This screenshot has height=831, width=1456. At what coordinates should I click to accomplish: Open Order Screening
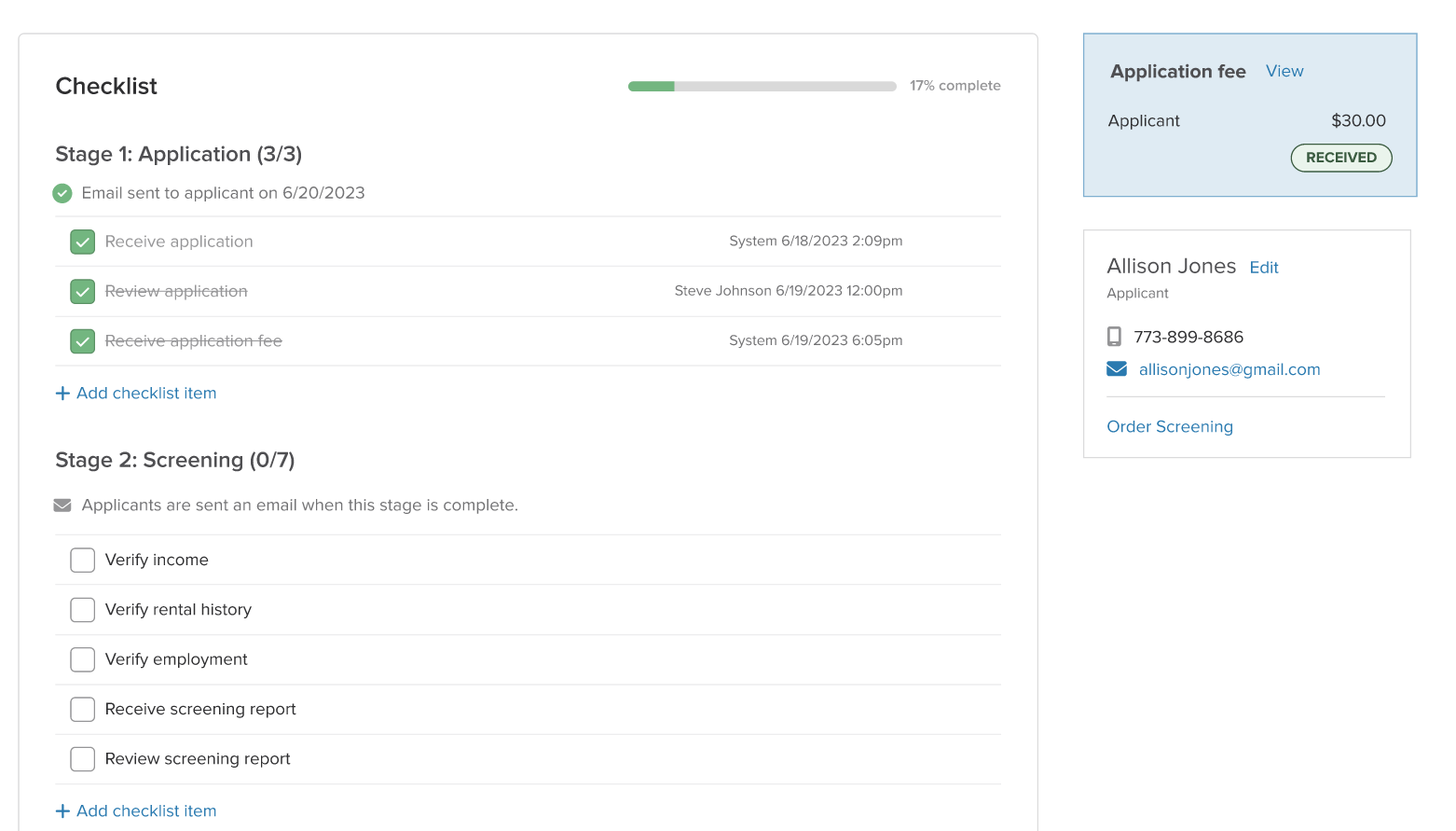pyautogui.click(x=1170, y=426)
